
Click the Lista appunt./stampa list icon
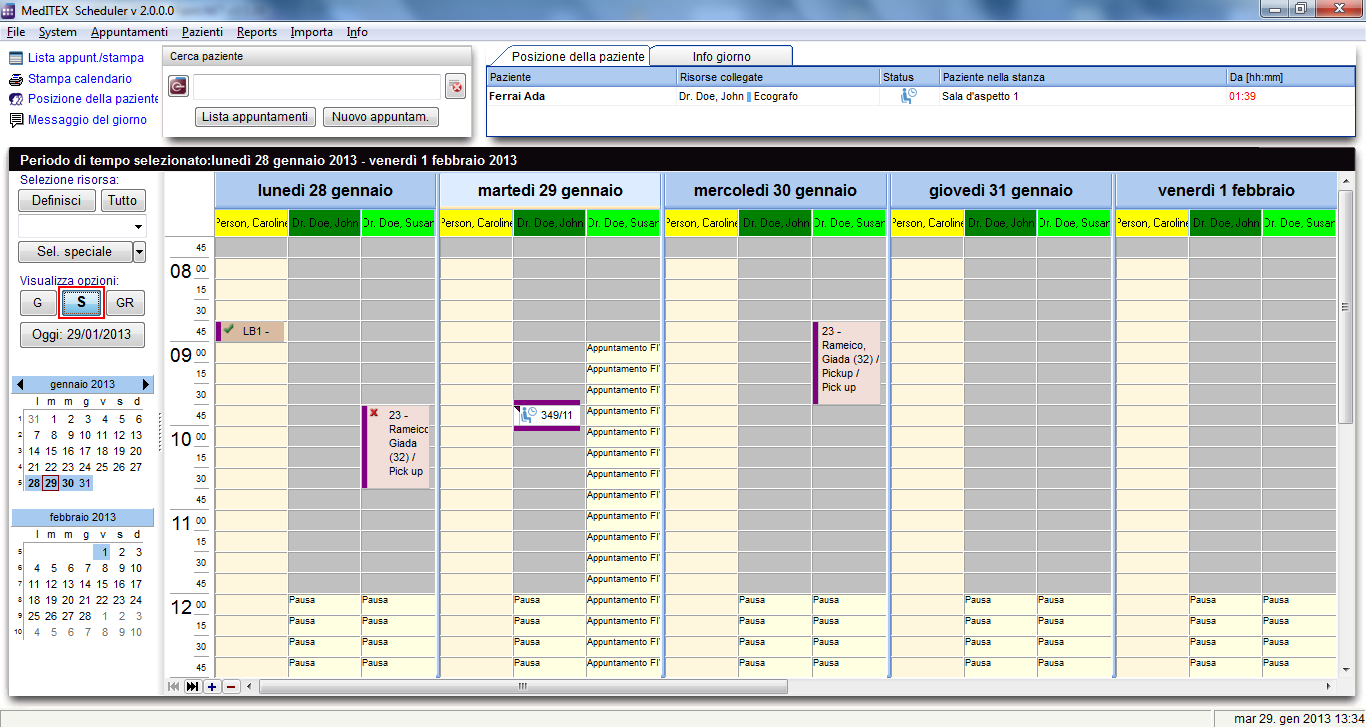16,58
